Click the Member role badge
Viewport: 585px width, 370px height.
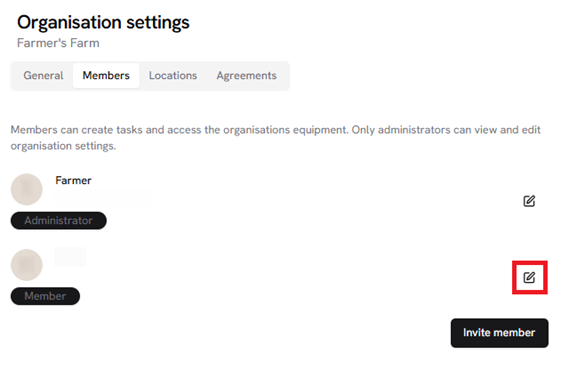point(45,296)
